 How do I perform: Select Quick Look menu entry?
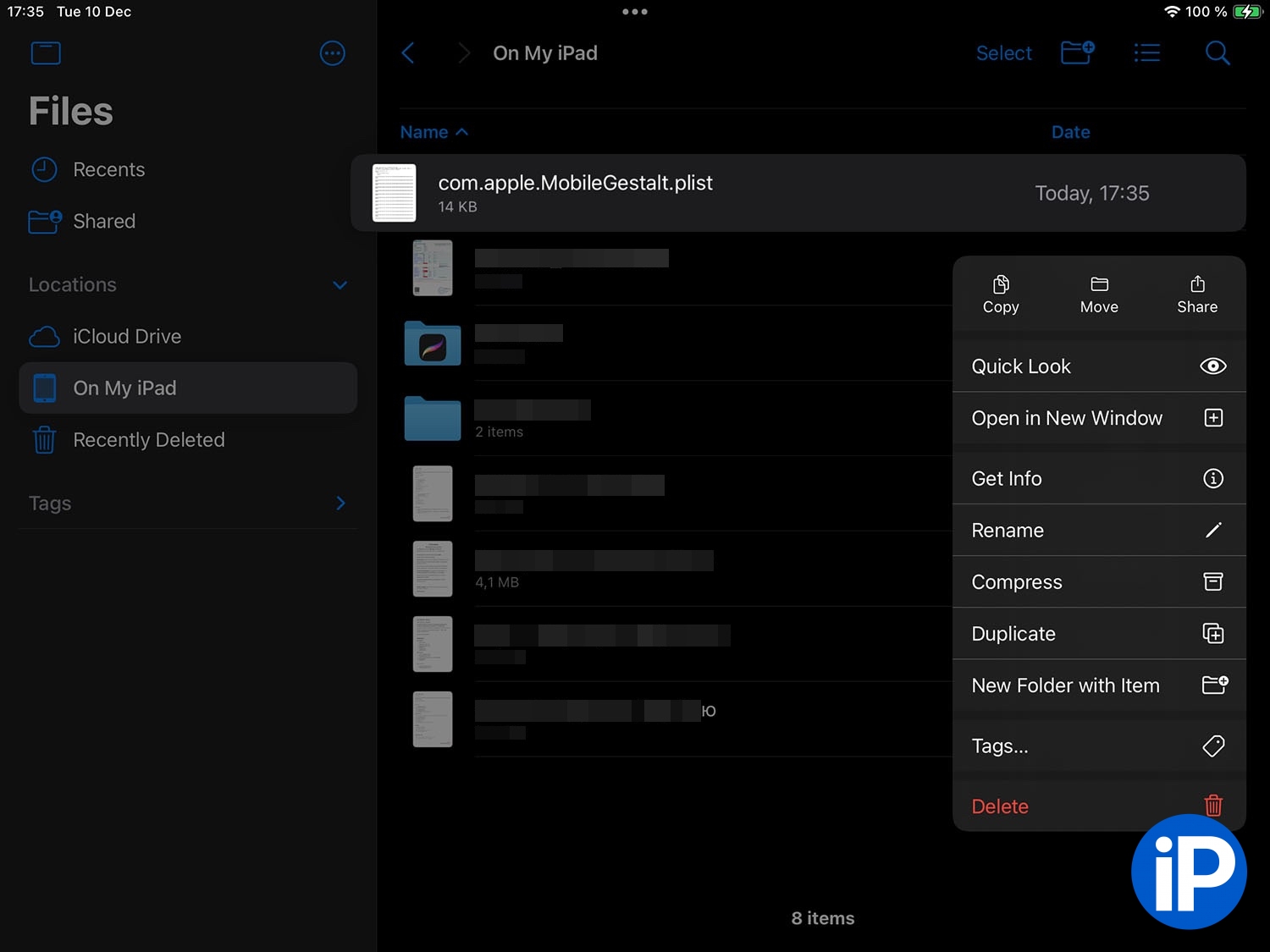coord(1099,366)
